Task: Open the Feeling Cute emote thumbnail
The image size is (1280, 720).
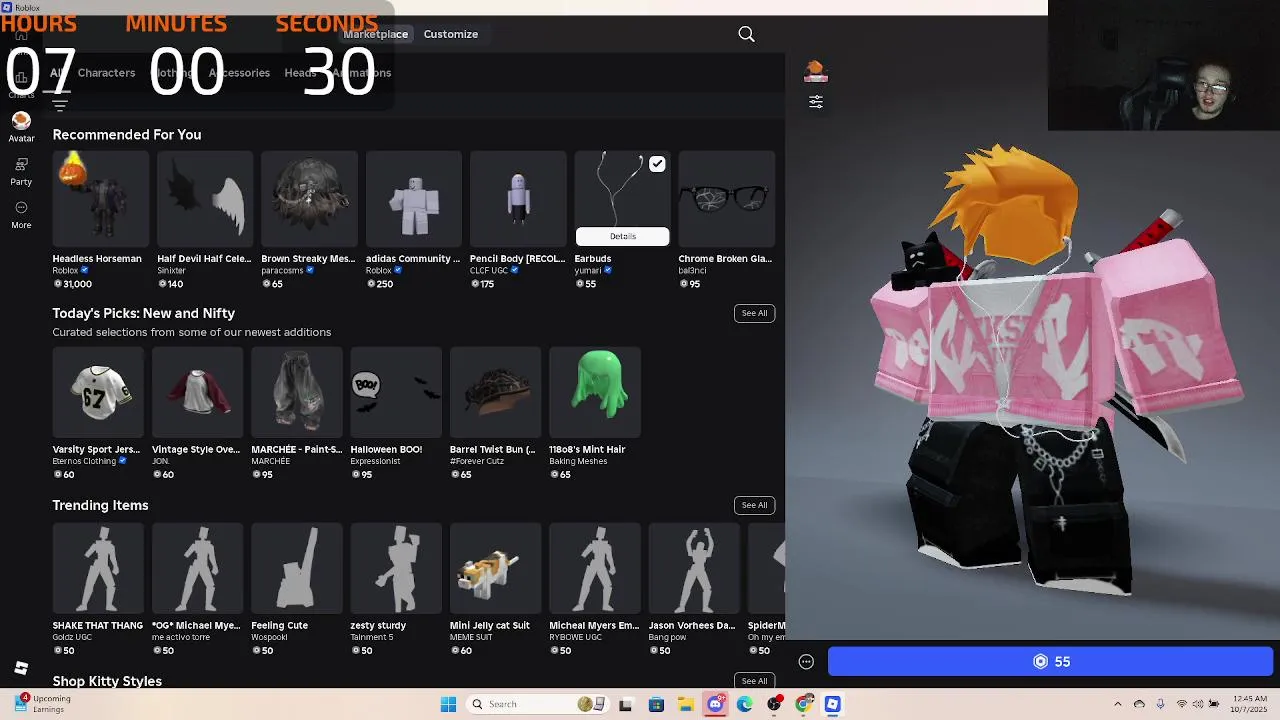Action: pos(297,568)
